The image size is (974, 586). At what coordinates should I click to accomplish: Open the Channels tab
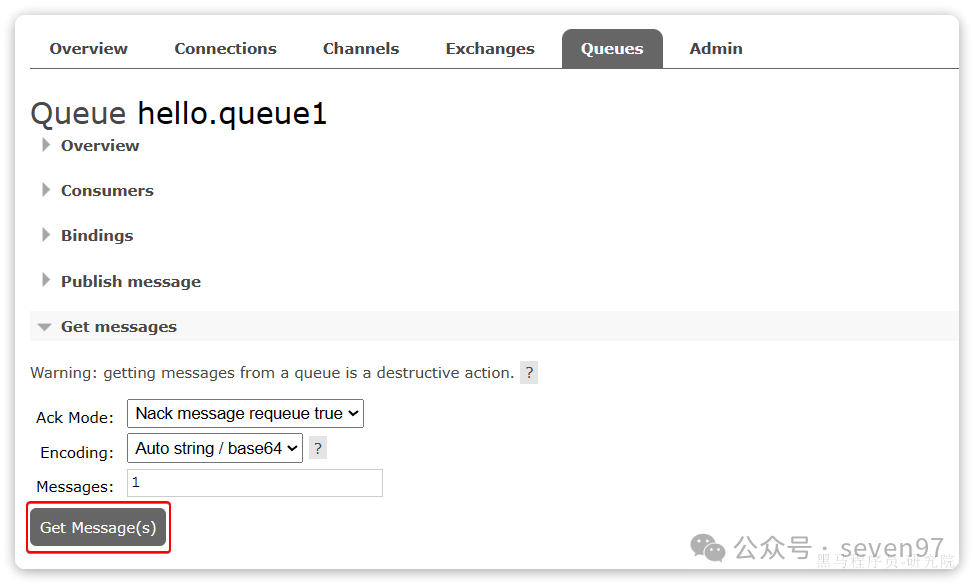tap(361, 48)
